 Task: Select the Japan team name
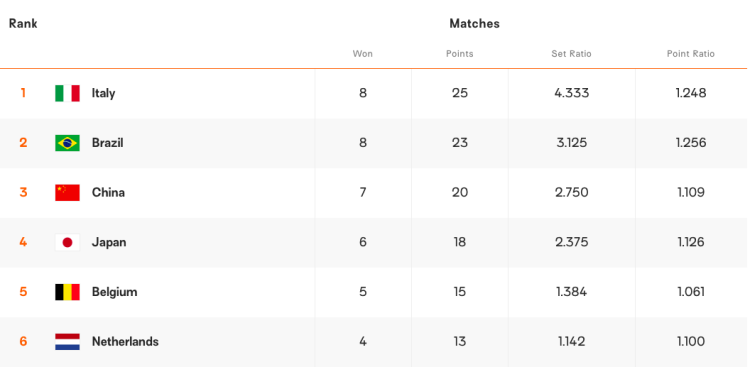click(x=109, y=243)
